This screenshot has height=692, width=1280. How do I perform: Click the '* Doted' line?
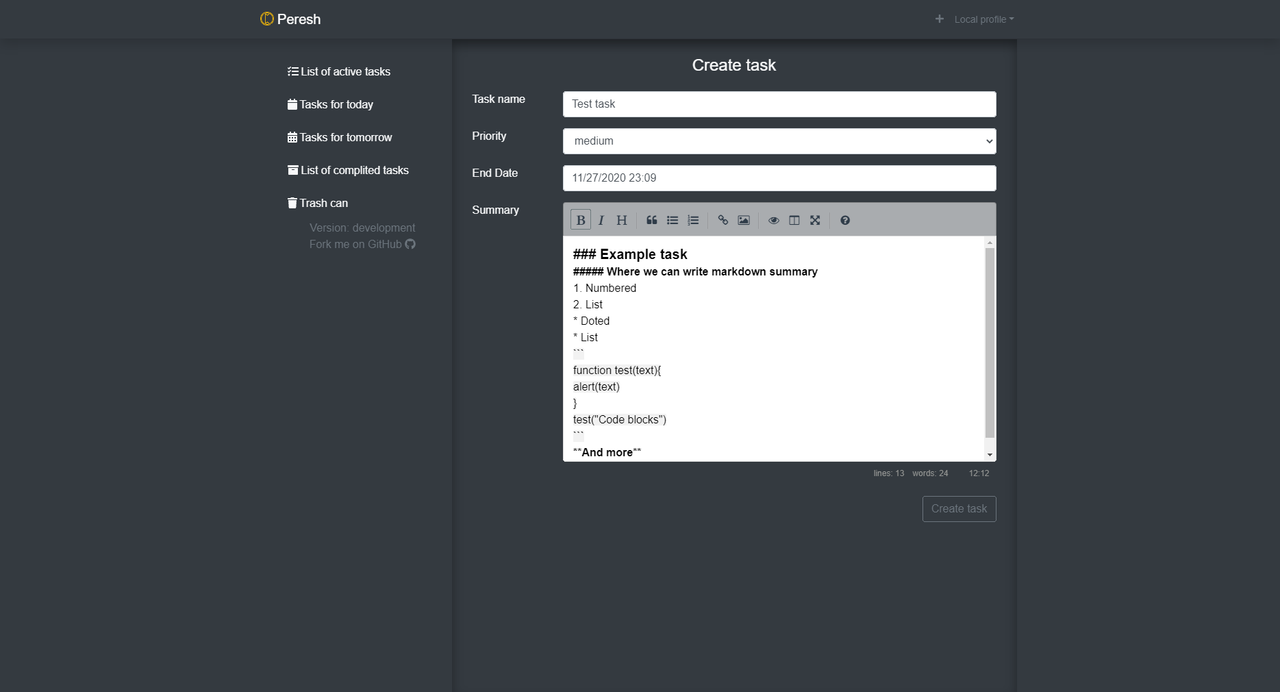[x=591, y=321]
